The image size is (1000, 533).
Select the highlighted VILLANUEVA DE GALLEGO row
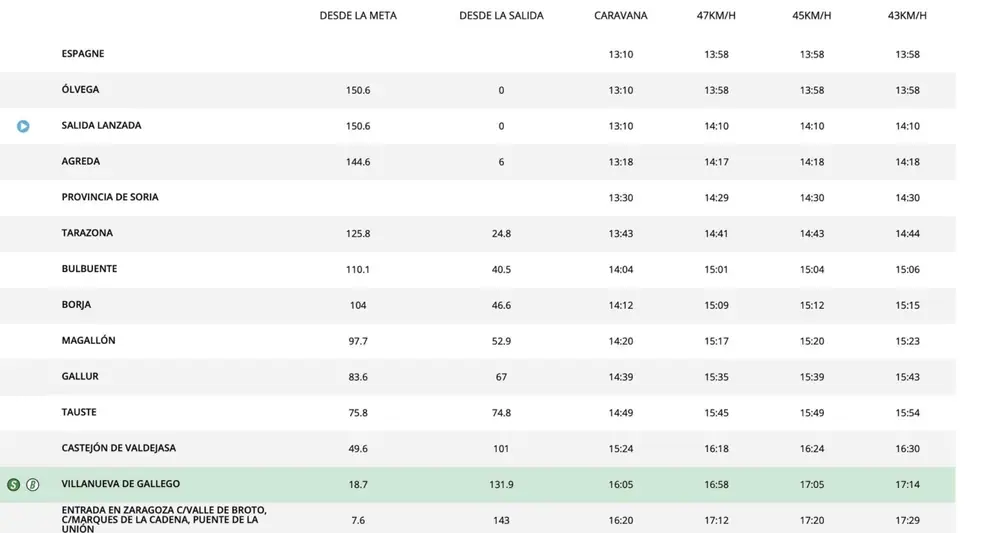click(x=478, y=485)
